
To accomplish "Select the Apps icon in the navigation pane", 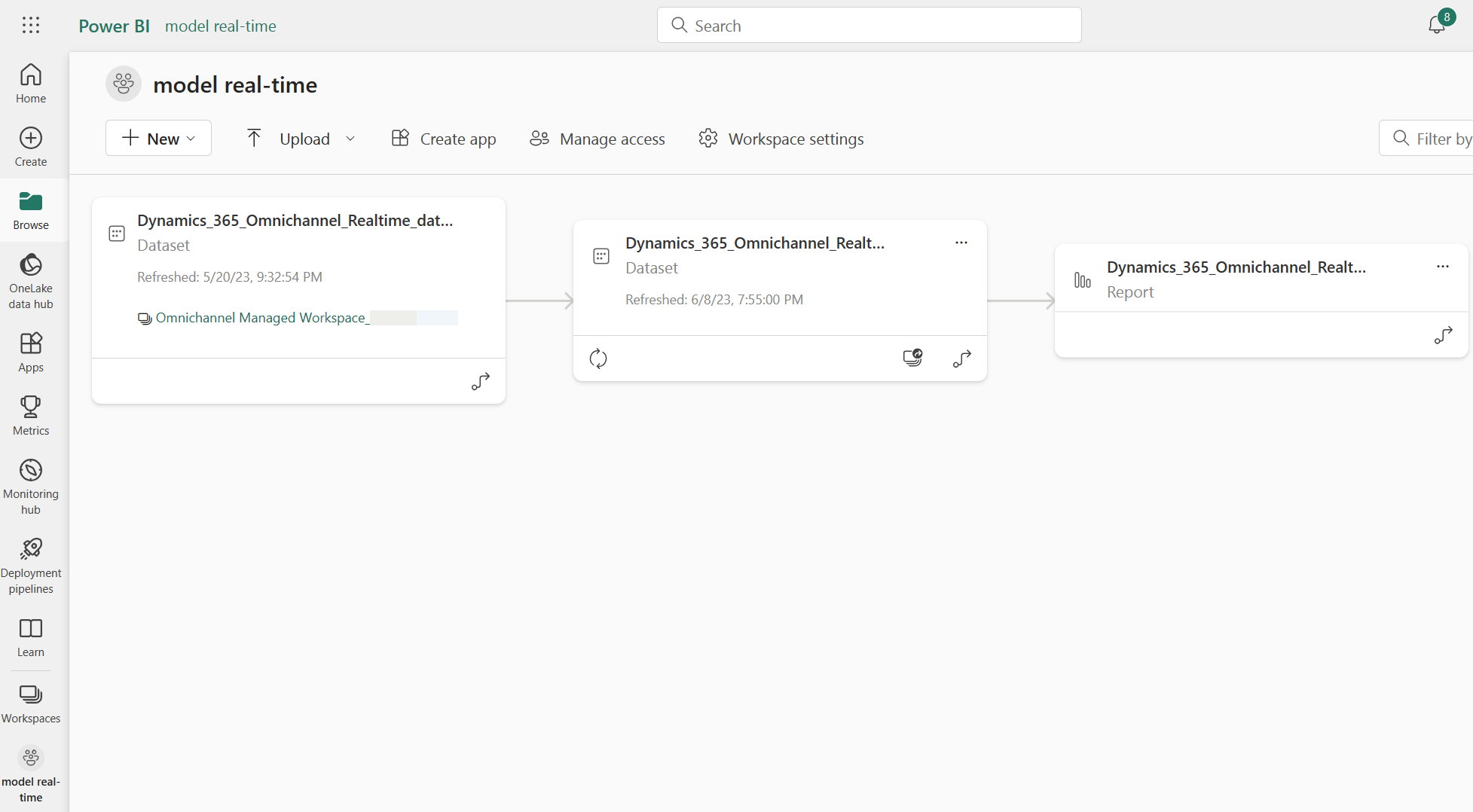I will pyautogui.click(x=31, y=351).
